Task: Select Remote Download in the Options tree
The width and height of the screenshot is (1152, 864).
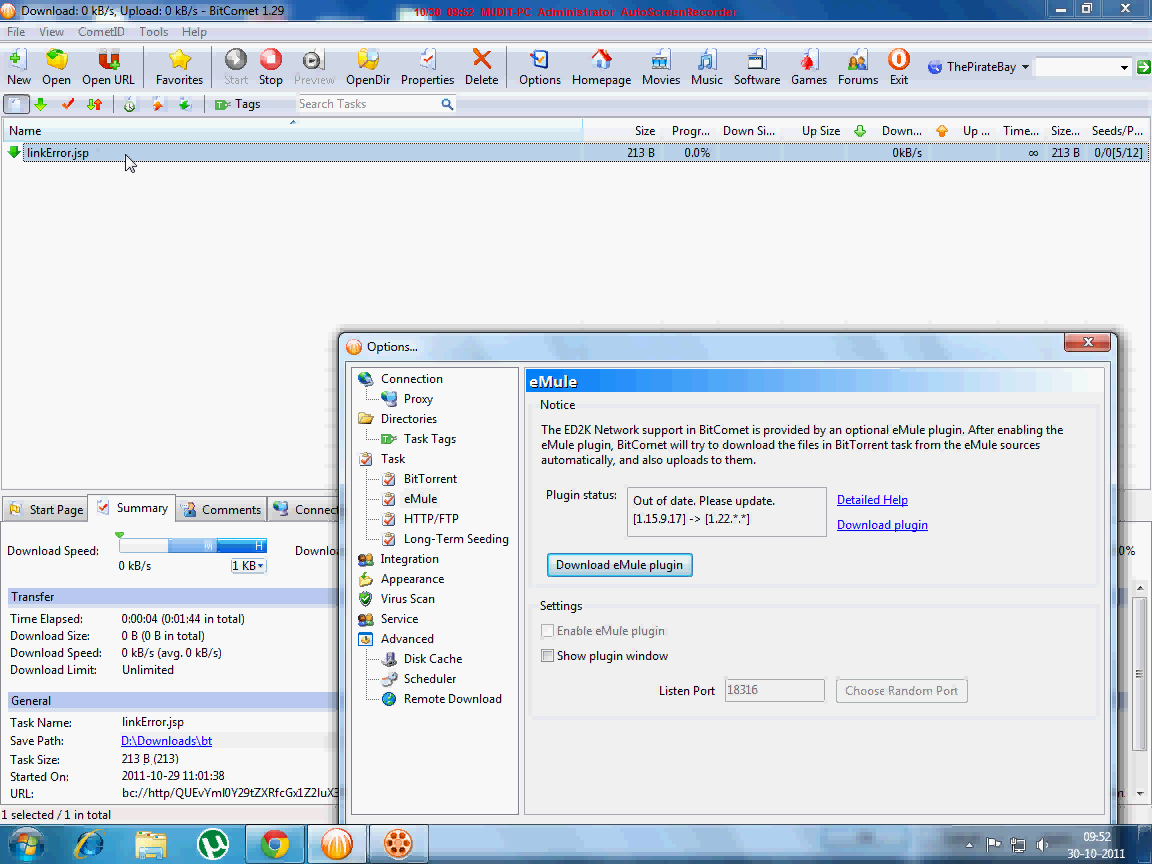Action: click(x=453, y=699)
